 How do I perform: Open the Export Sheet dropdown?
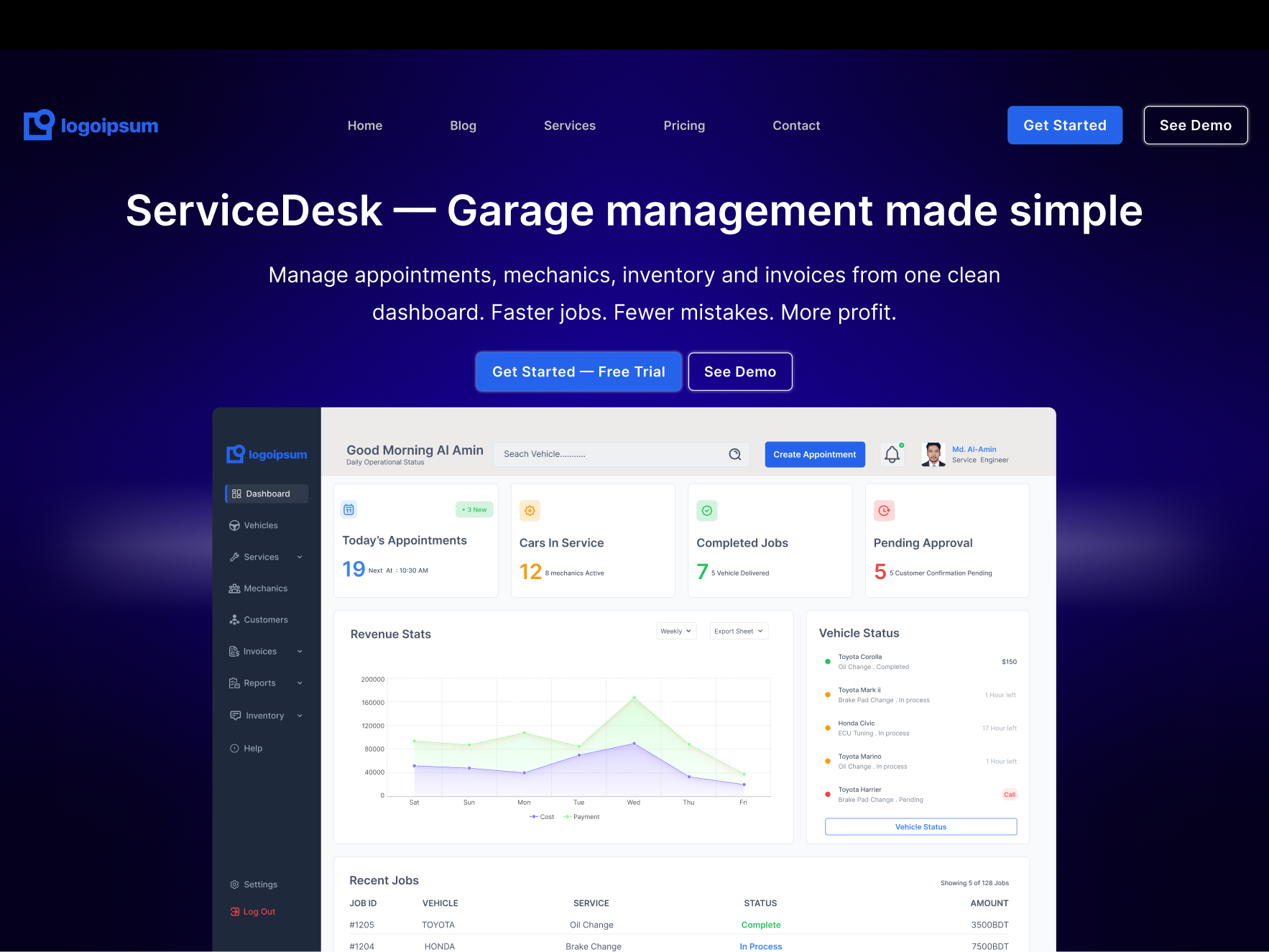click(x=738, y=631)
